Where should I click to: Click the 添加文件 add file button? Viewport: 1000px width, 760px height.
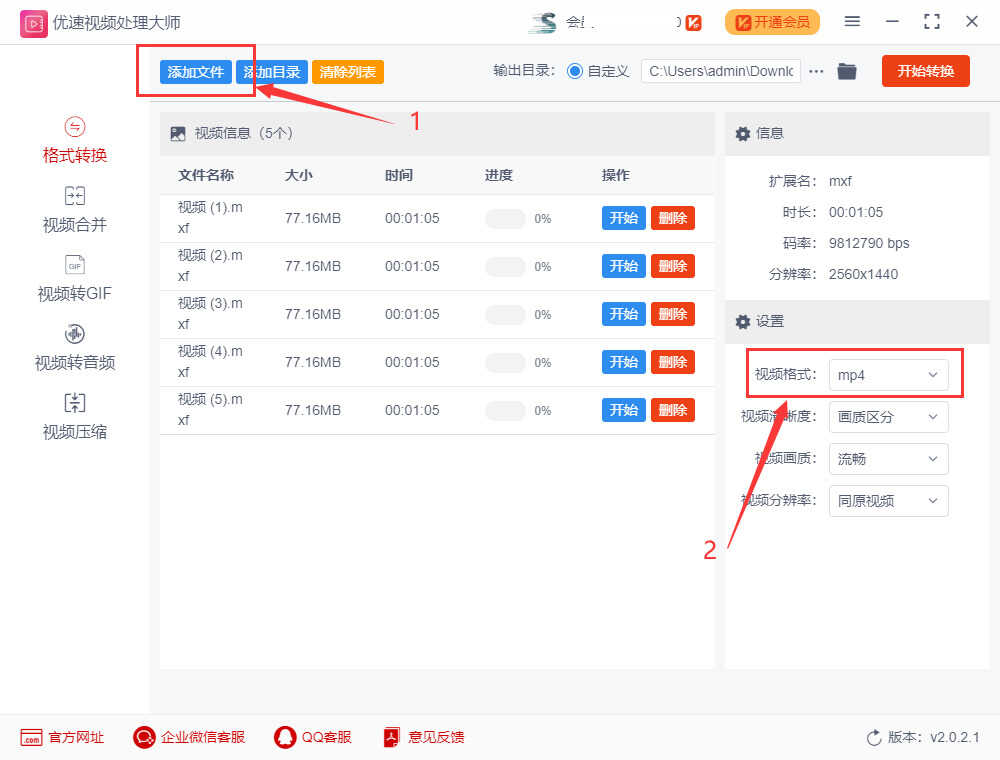point(196,72)
